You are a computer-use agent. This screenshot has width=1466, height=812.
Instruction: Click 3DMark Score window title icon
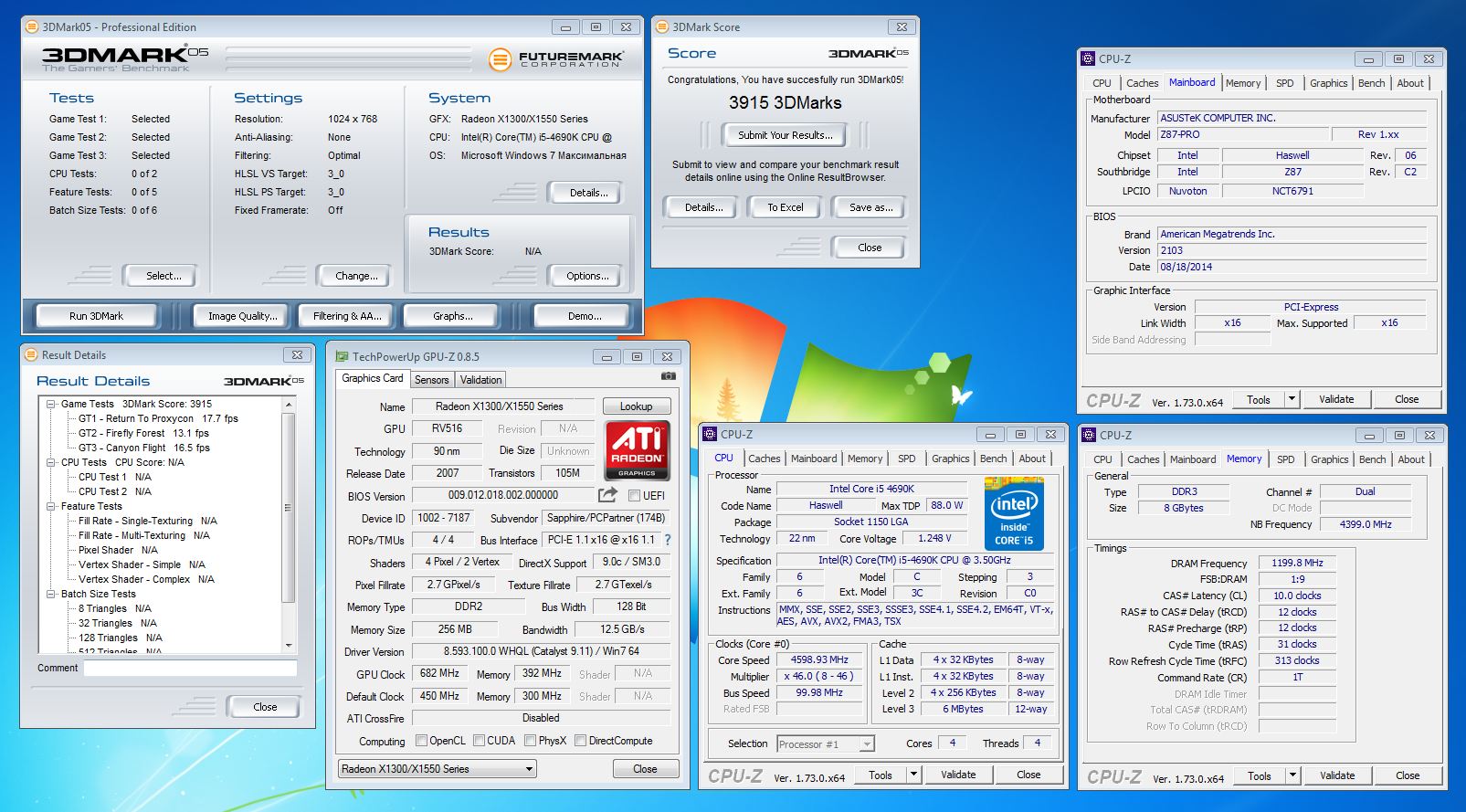(x=661, y=26)
